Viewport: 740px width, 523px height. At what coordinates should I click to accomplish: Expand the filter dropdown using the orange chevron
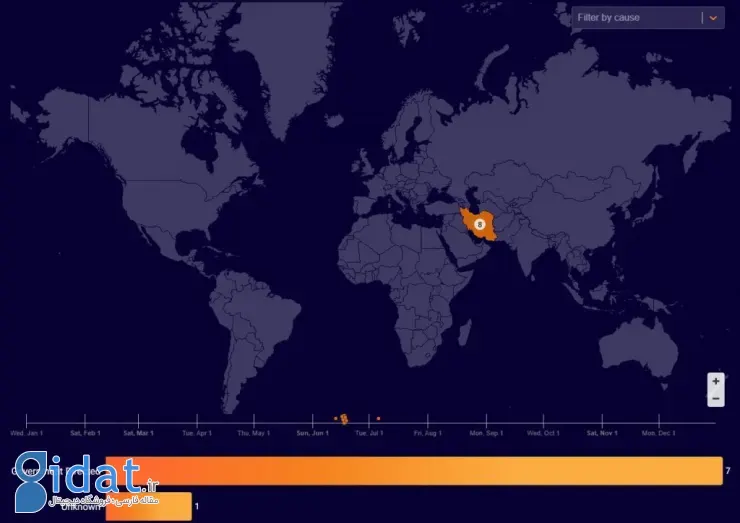[712, 18]
